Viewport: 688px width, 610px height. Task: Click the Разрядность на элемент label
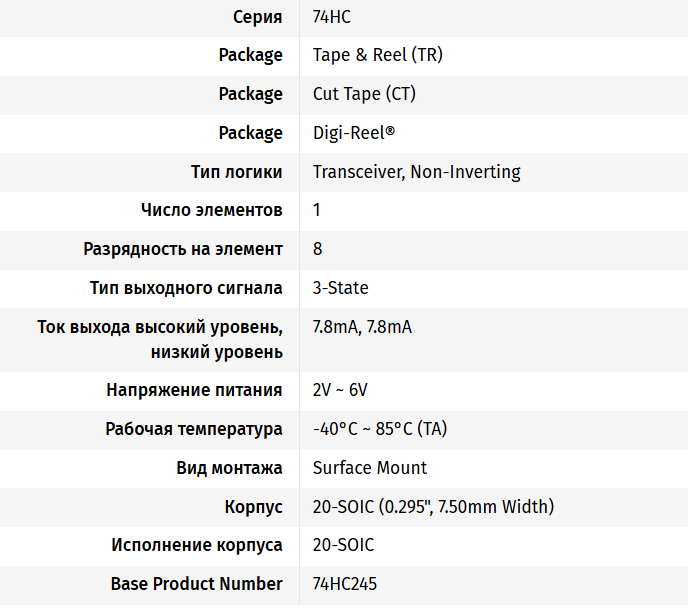coord(183,249)
